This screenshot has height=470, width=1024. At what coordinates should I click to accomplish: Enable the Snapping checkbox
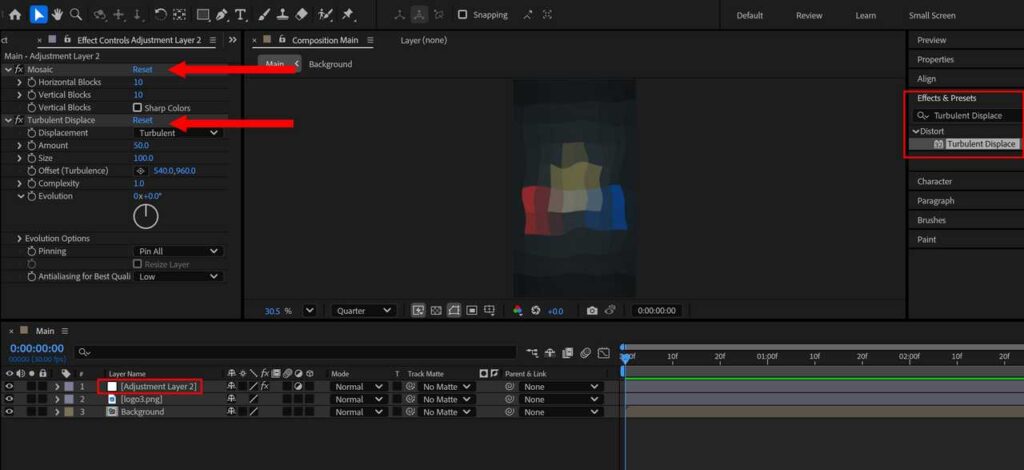[x=462, y=14]
